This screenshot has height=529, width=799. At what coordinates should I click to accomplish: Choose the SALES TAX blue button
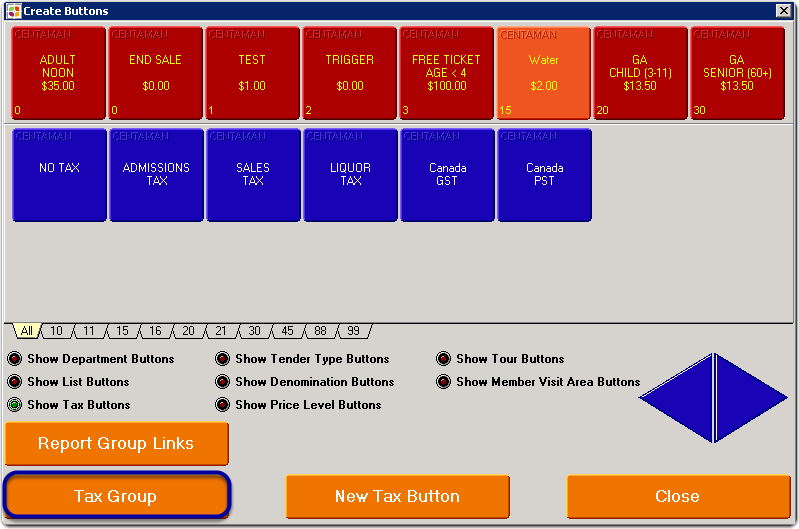point(253,175)
